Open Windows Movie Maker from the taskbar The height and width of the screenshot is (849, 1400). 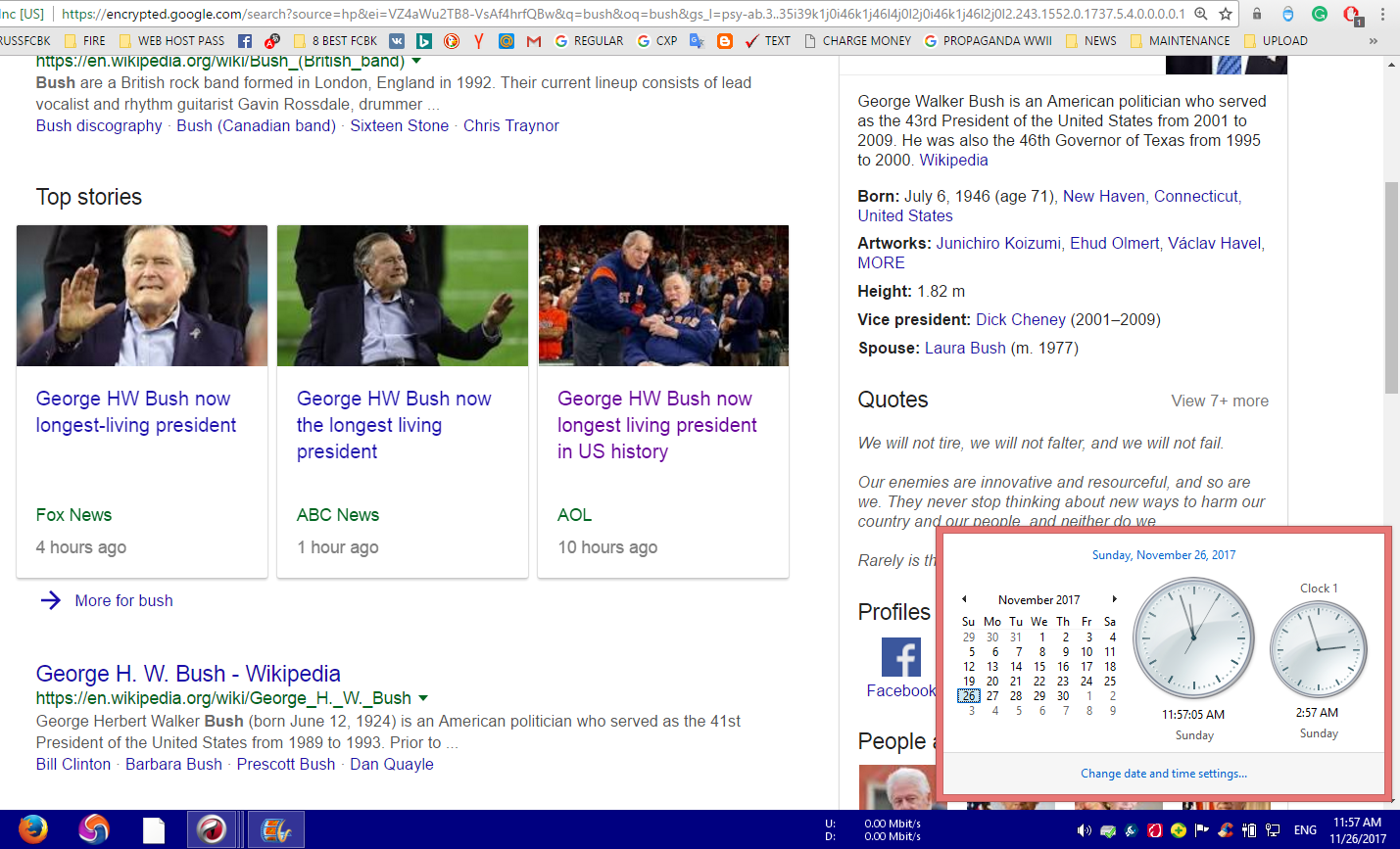pyautogui.click(x=276, y=830)
